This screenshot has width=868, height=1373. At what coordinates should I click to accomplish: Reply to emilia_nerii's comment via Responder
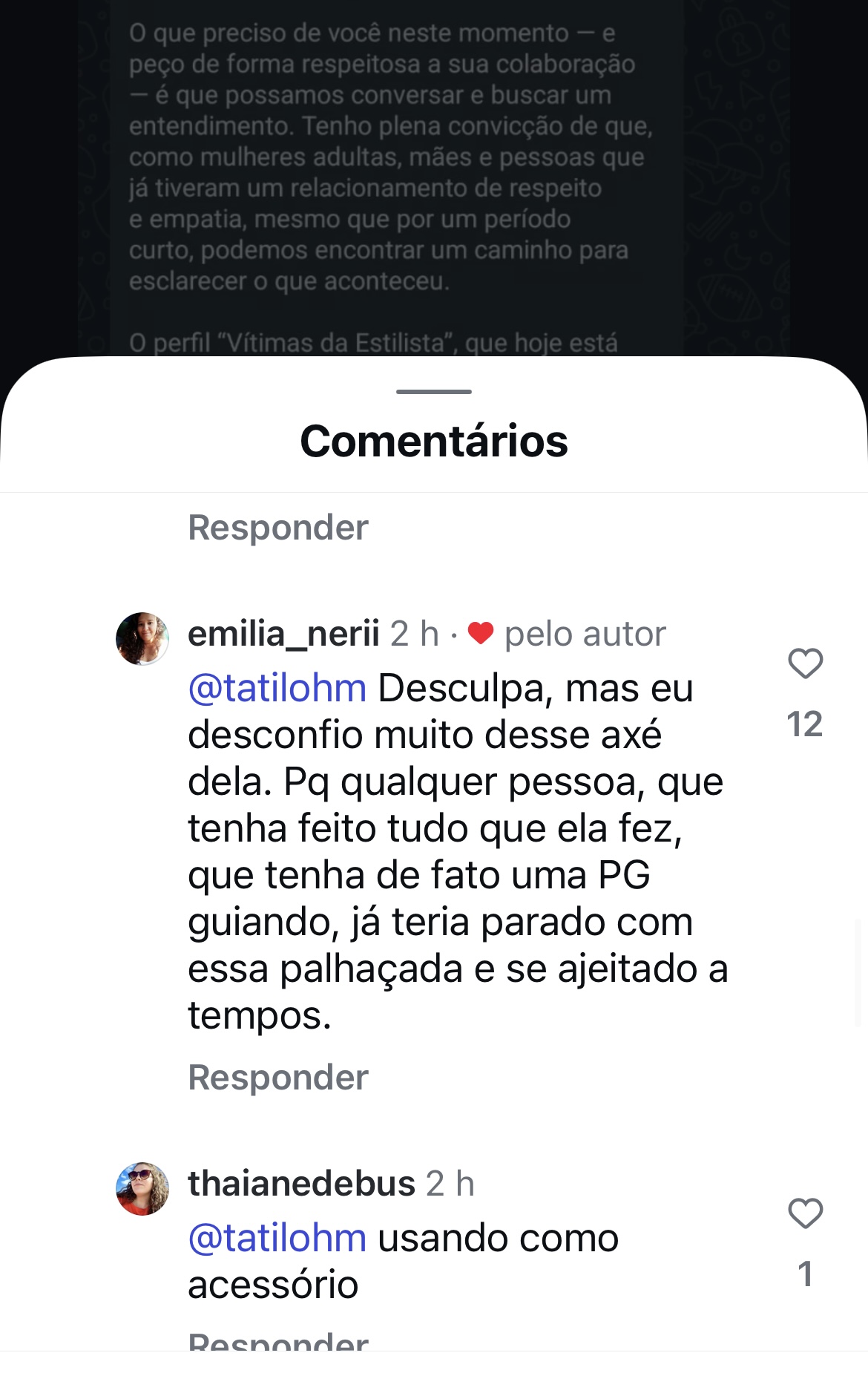pos(278,1077)
